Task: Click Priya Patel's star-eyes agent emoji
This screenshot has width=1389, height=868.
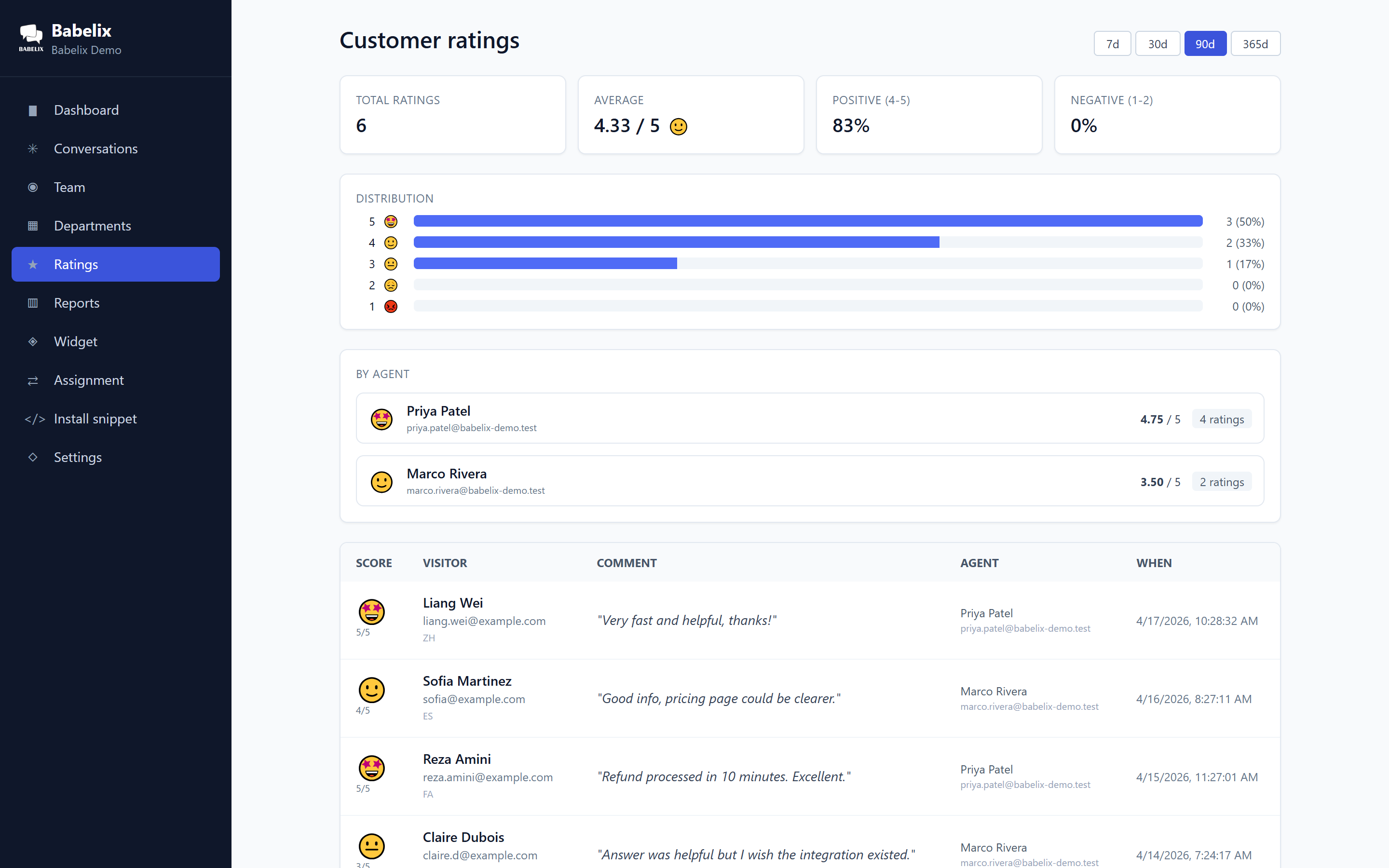Action: pos(381,419)
